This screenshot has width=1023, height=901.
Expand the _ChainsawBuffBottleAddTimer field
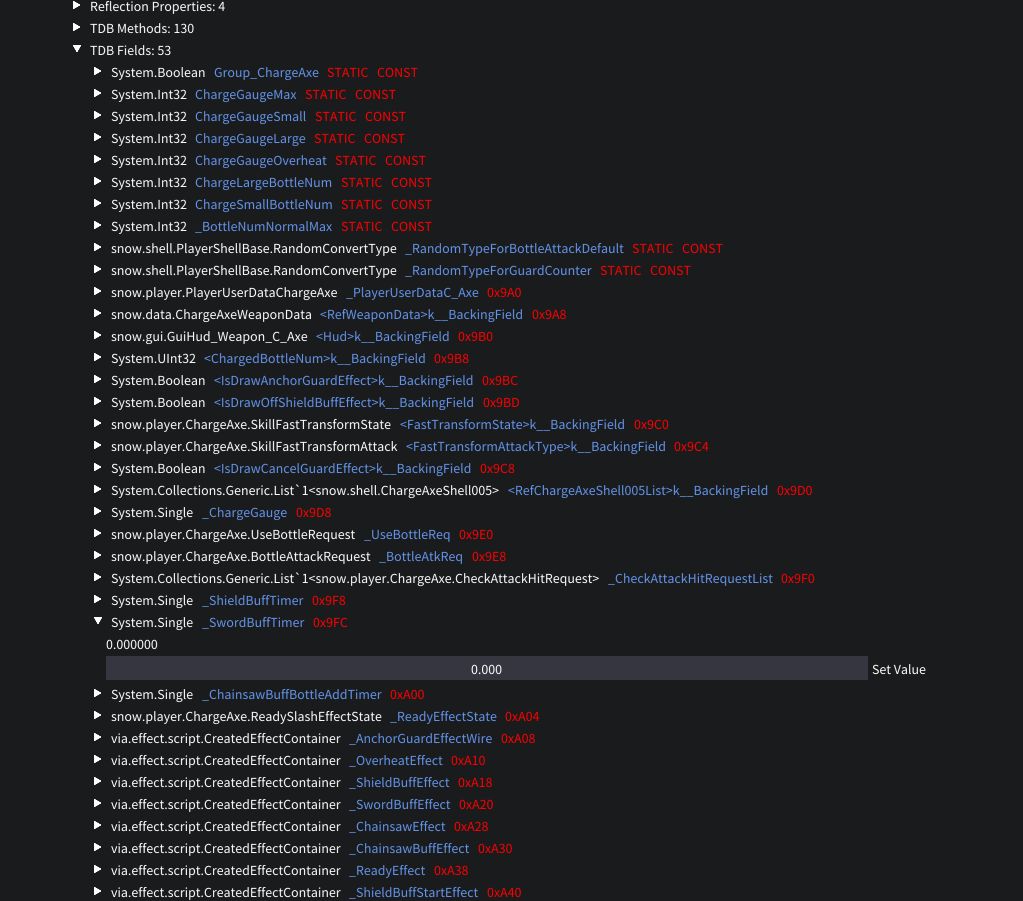[98, 694]
